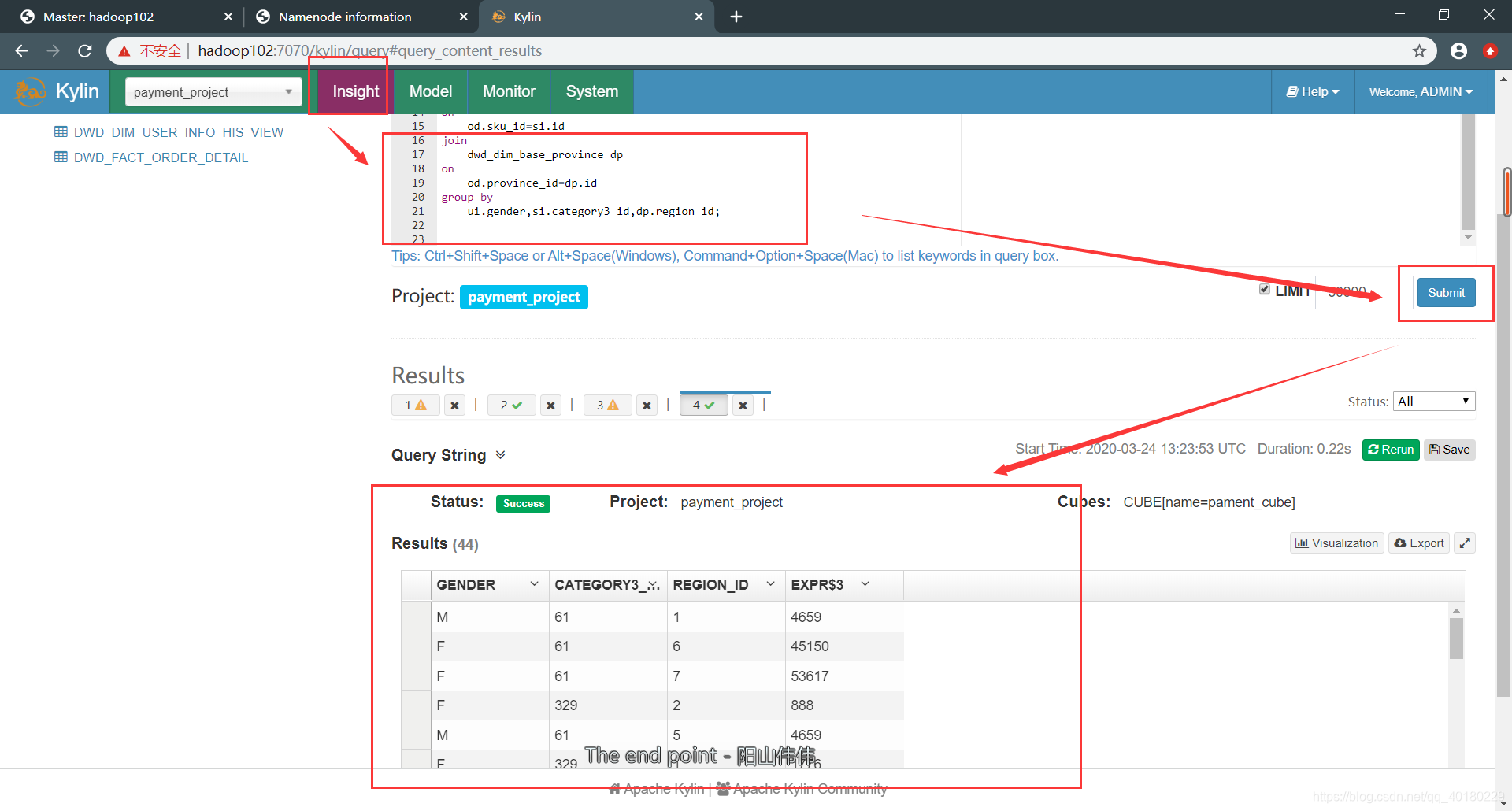Close the Namenode information browser tab
The image size is (1512, 811).
[x=463, y=17]
